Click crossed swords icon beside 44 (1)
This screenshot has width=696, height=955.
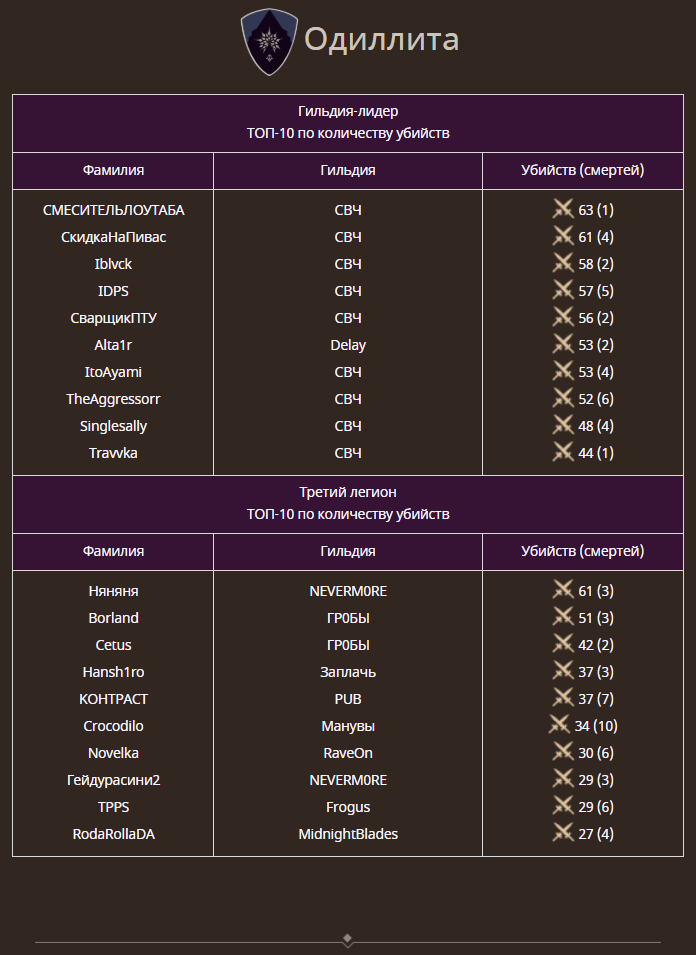pos(563,453)
